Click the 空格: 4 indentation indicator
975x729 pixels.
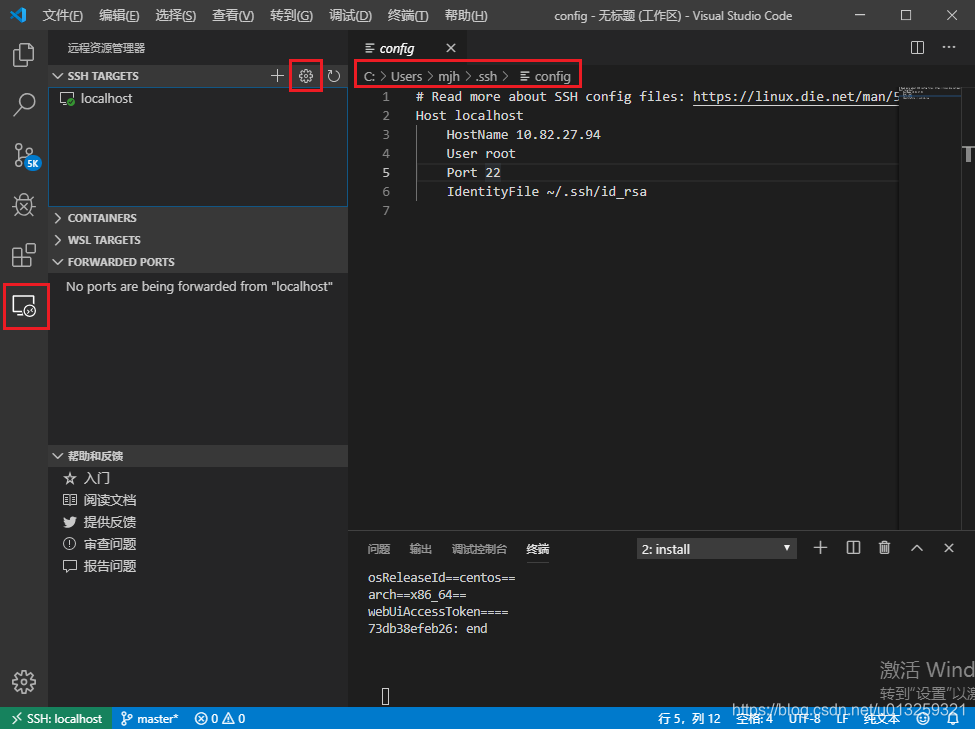click(754, 719)
